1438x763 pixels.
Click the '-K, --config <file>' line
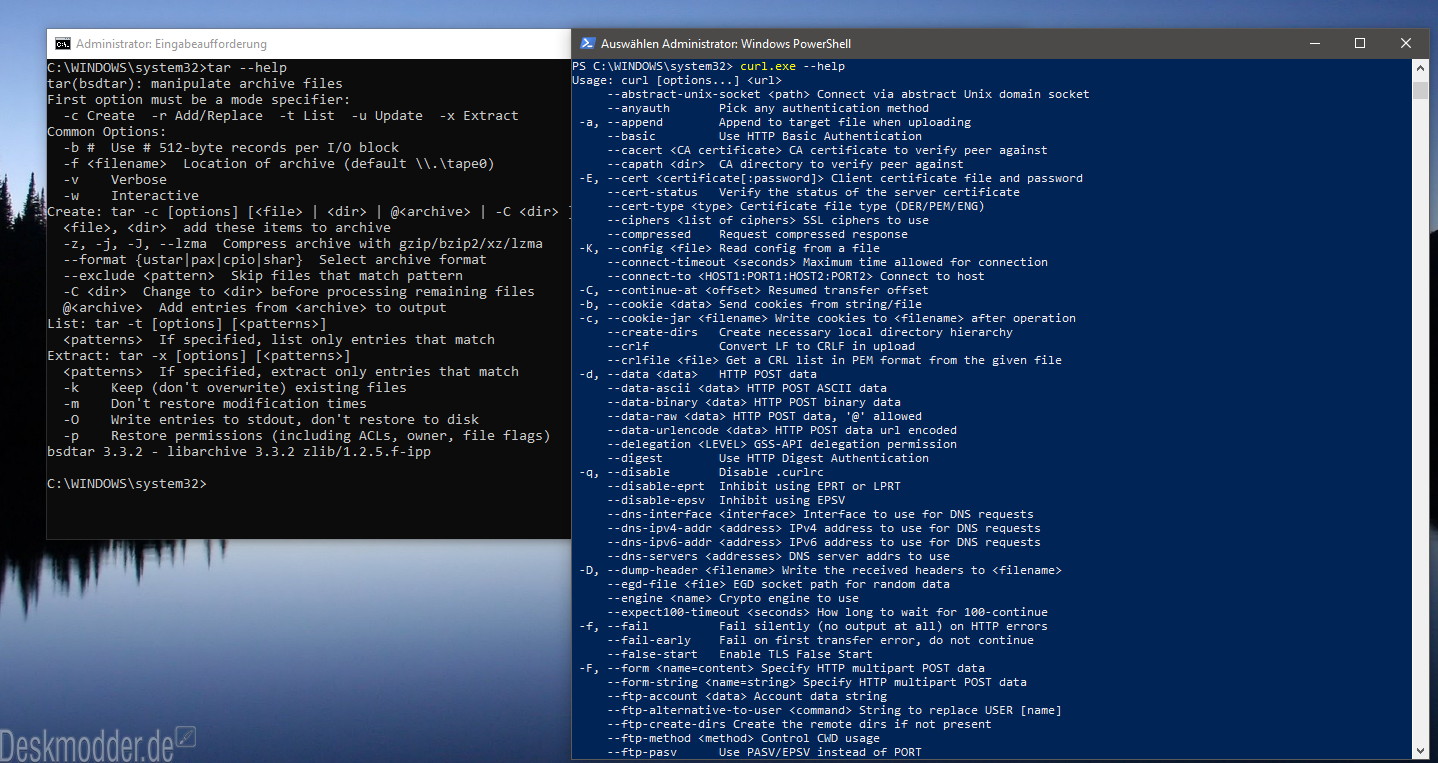[729, 248]
